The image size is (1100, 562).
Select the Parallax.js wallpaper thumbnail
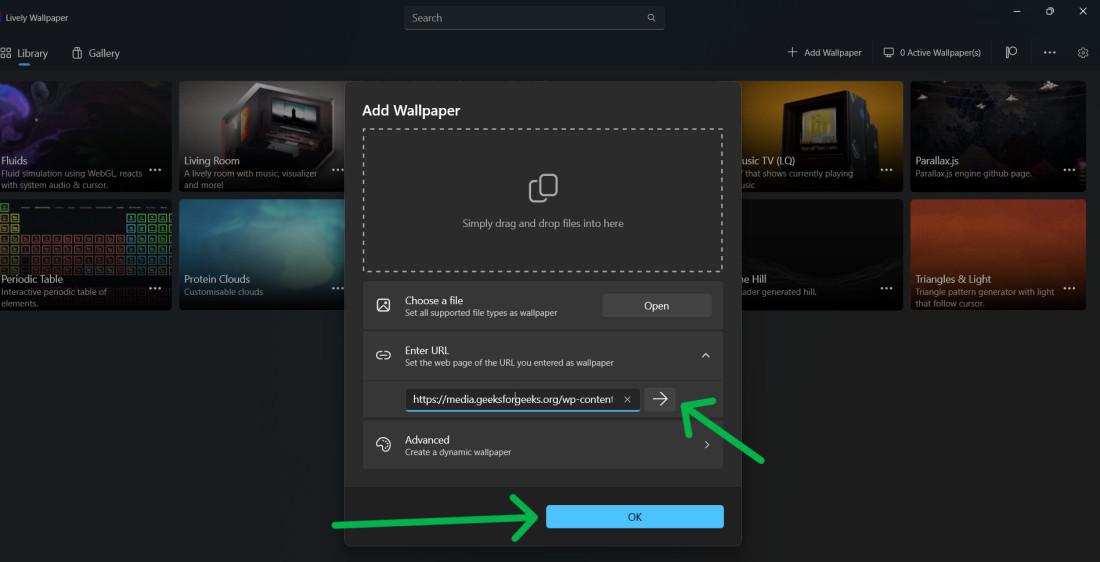point(998,136)
